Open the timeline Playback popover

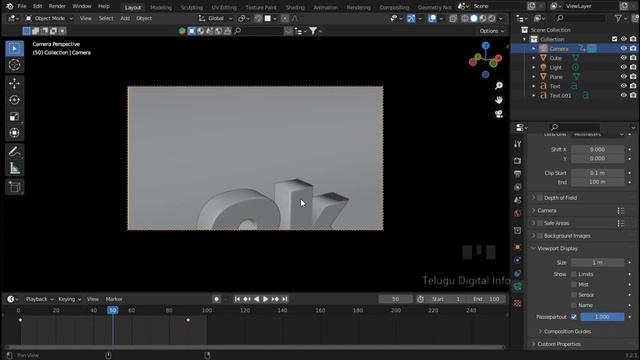[x=40, y=299]
